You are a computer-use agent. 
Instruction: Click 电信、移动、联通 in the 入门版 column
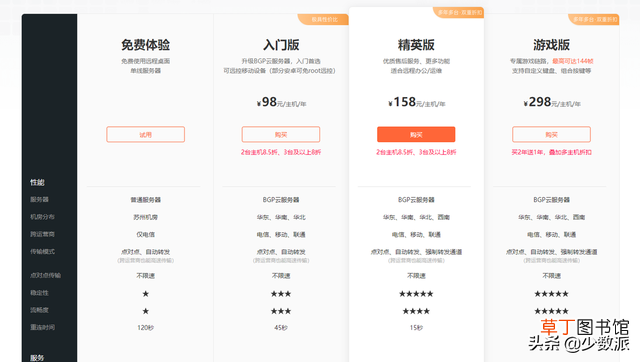point(281,235)
